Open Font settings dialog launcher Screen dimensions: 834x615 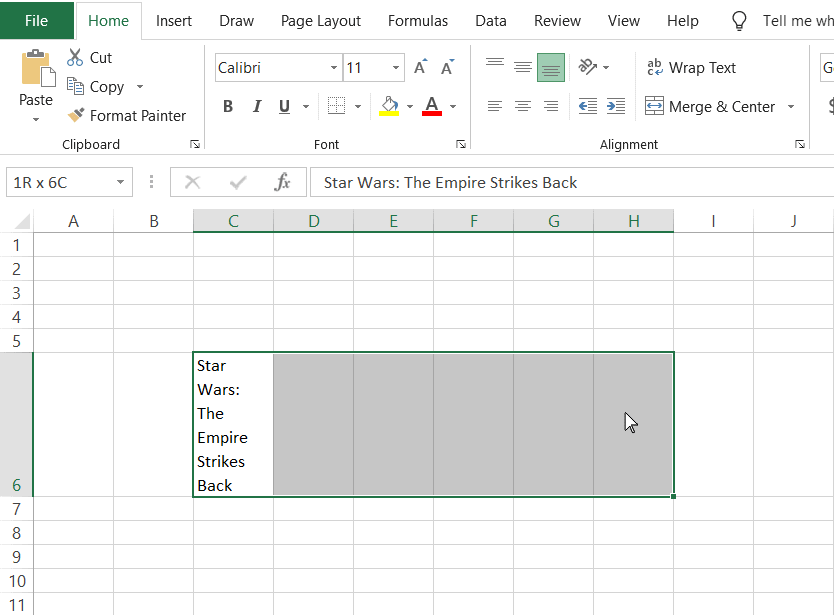[x=461, y=144]
